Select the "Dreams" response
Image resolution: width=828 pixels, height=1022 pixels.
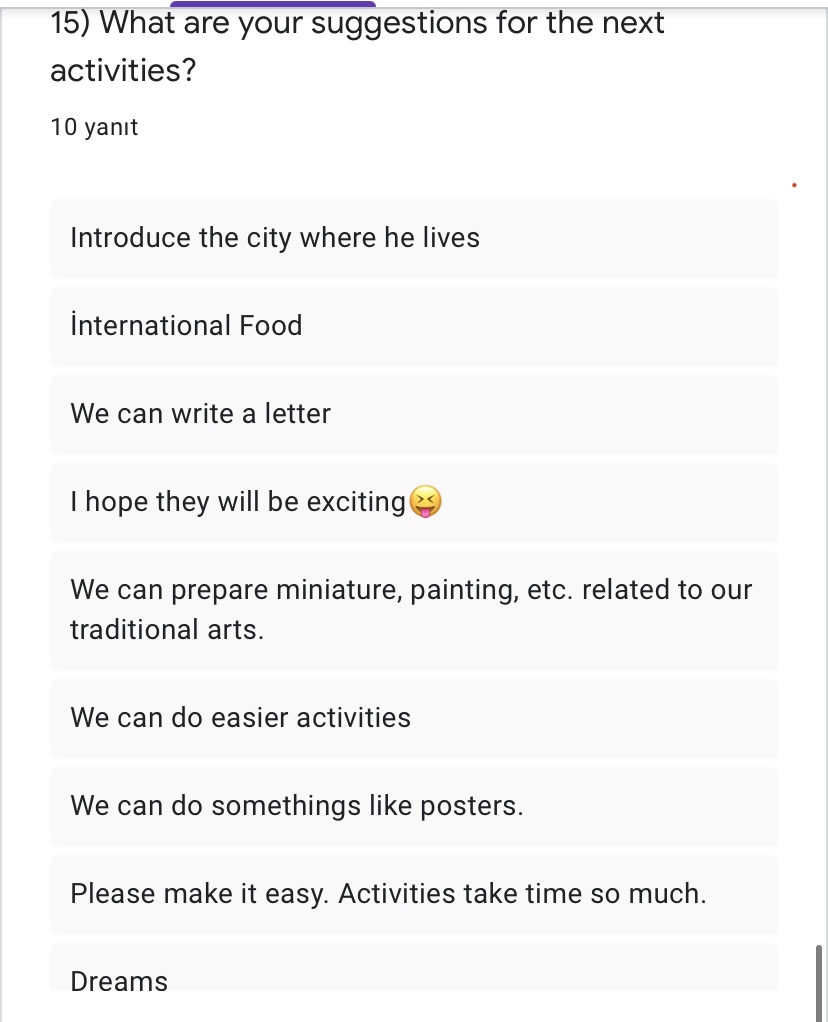pos(119,981)
